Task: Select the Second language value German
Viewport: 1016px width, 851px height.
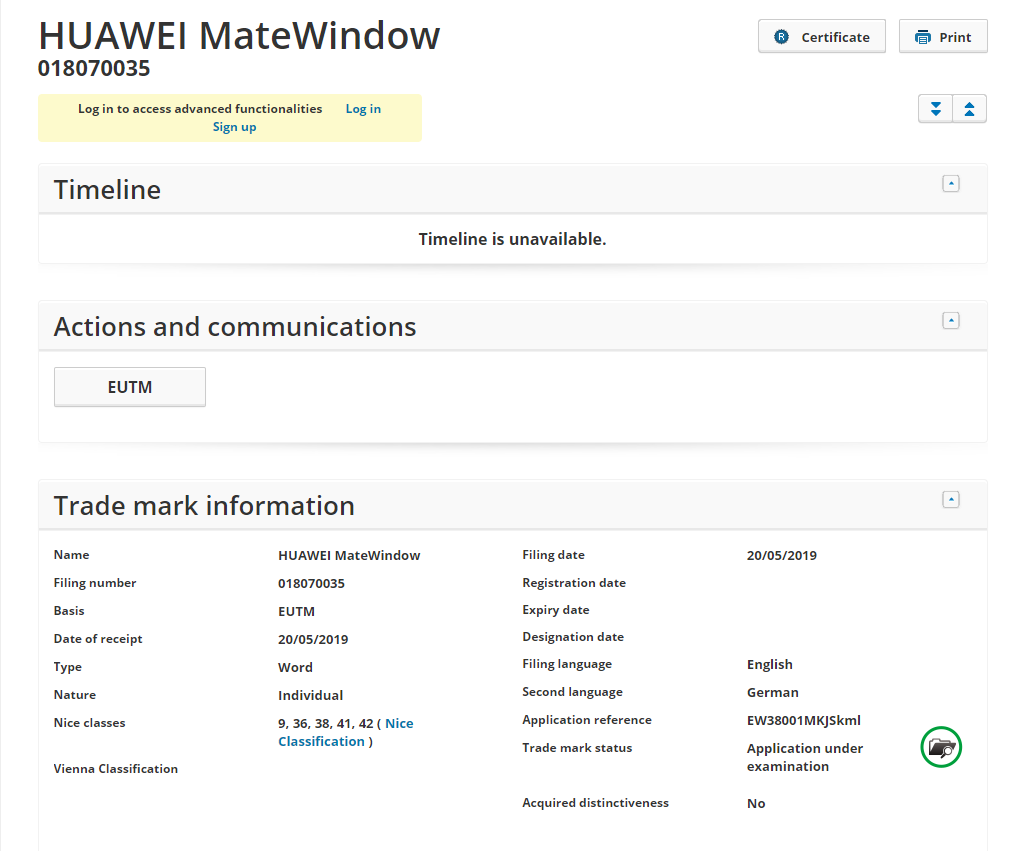Action: 772,692
